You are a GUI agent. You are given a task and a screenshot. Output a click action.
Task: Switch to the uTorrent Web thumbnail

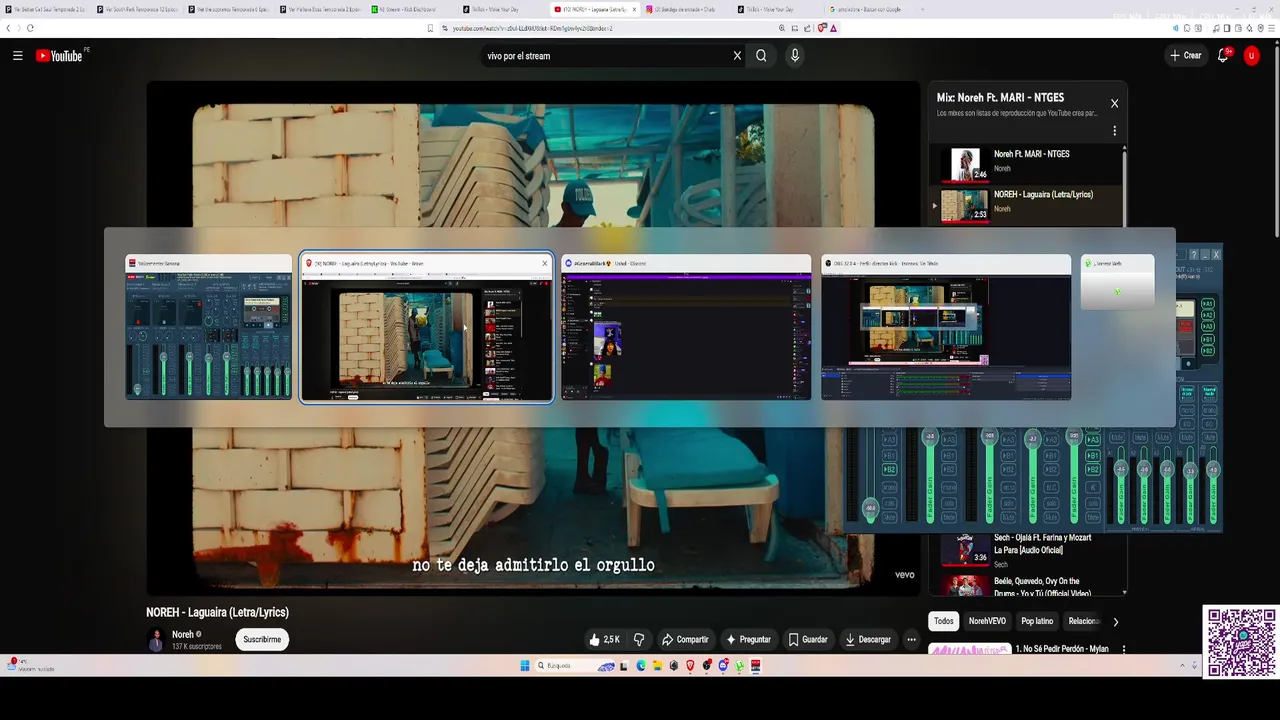click(1117, 282)
